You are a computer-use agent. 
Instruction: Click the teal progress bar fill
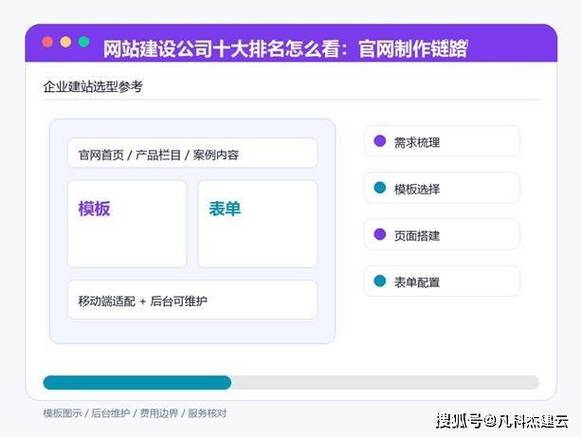click(x=137, y=382)
